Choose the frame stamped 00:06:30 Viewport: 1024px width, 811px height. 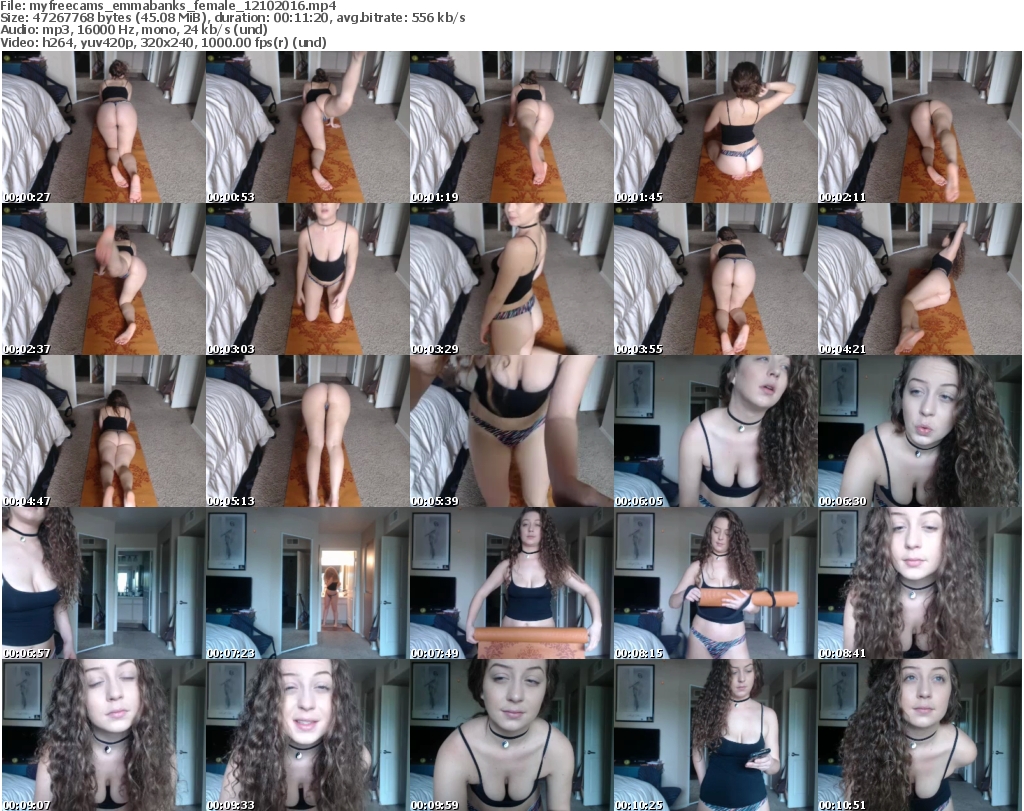click(x=920, y=432)
